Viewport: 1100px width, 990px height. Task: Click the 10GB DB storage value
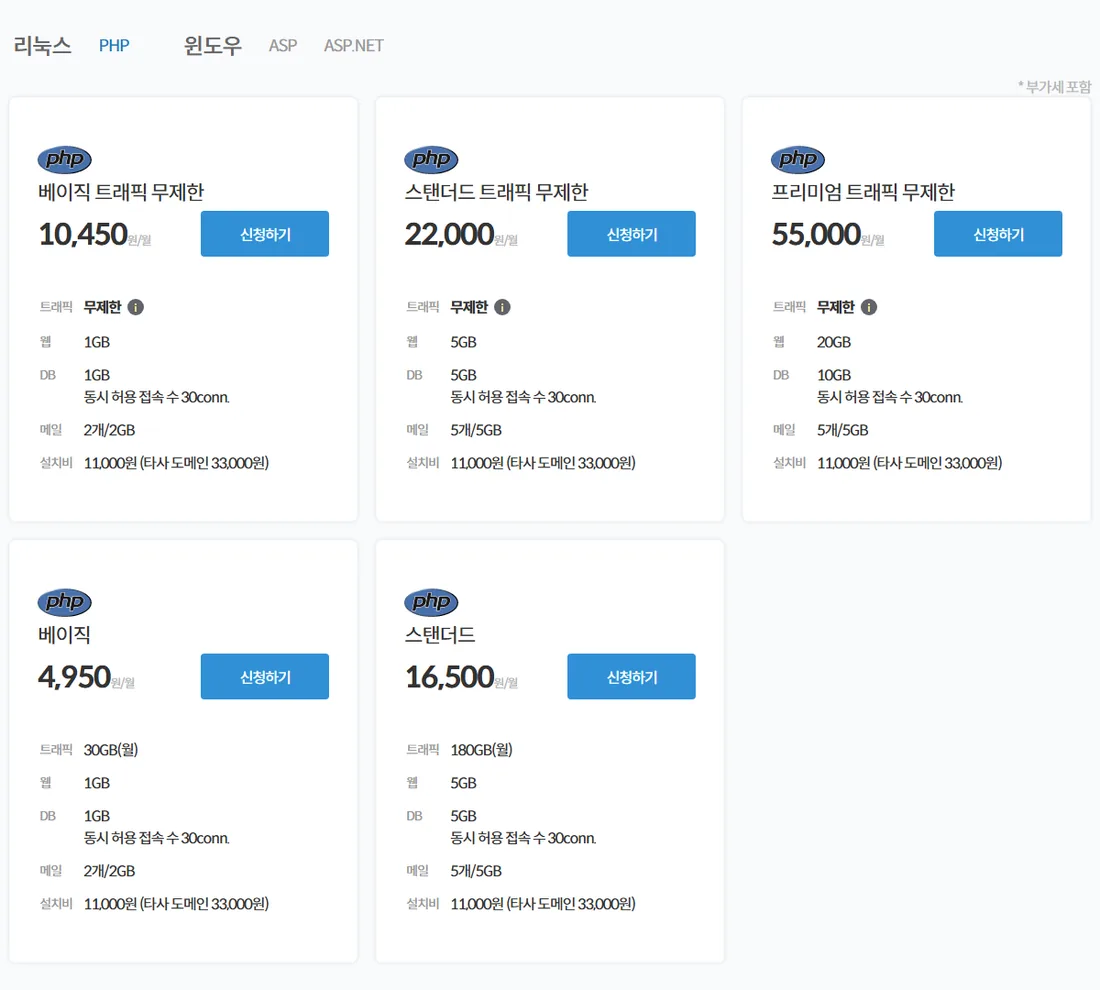click(834, 375)
